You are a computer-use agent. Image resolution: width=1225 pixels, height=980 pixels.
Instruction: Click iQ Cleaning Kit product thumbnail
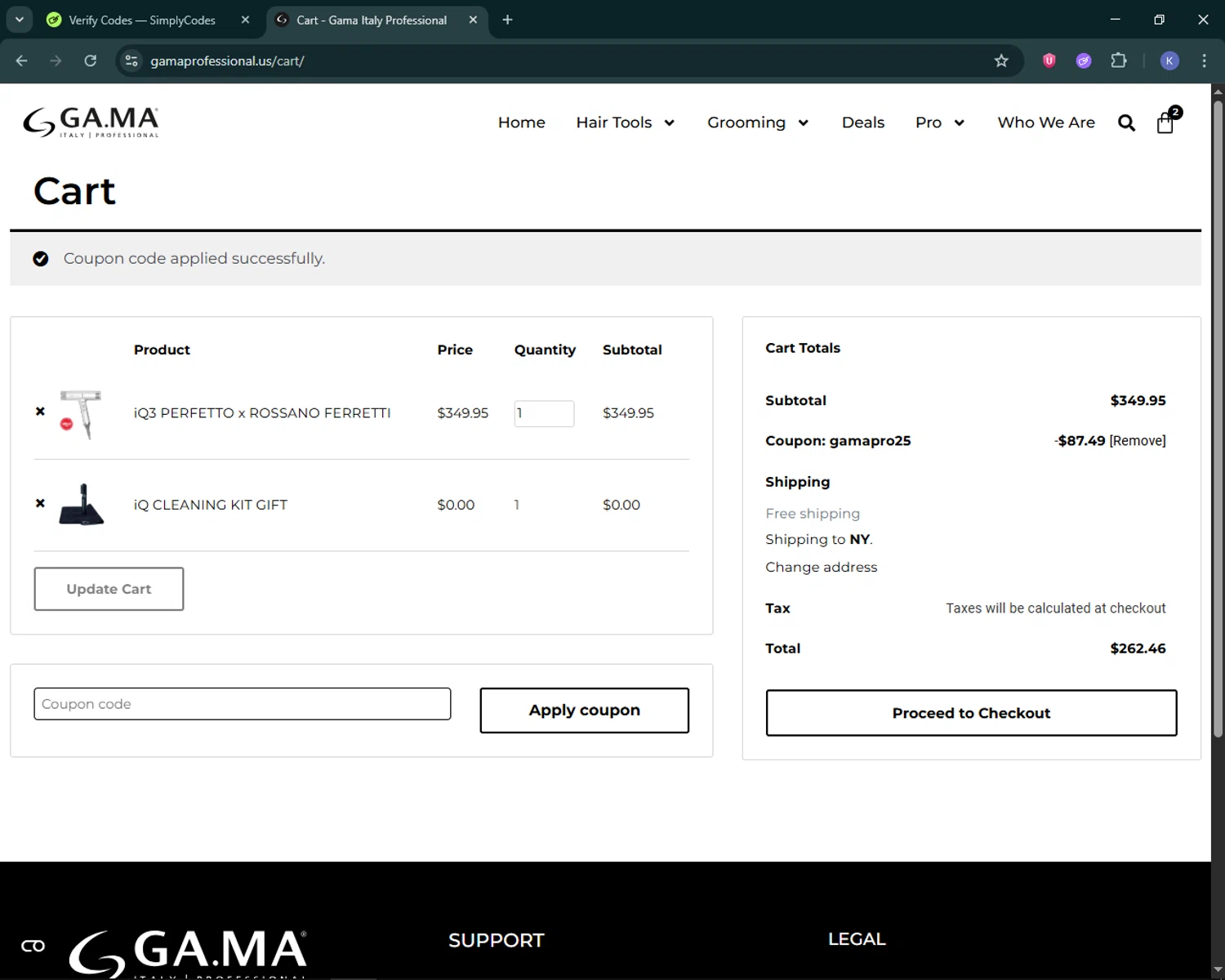pos(81,505)
